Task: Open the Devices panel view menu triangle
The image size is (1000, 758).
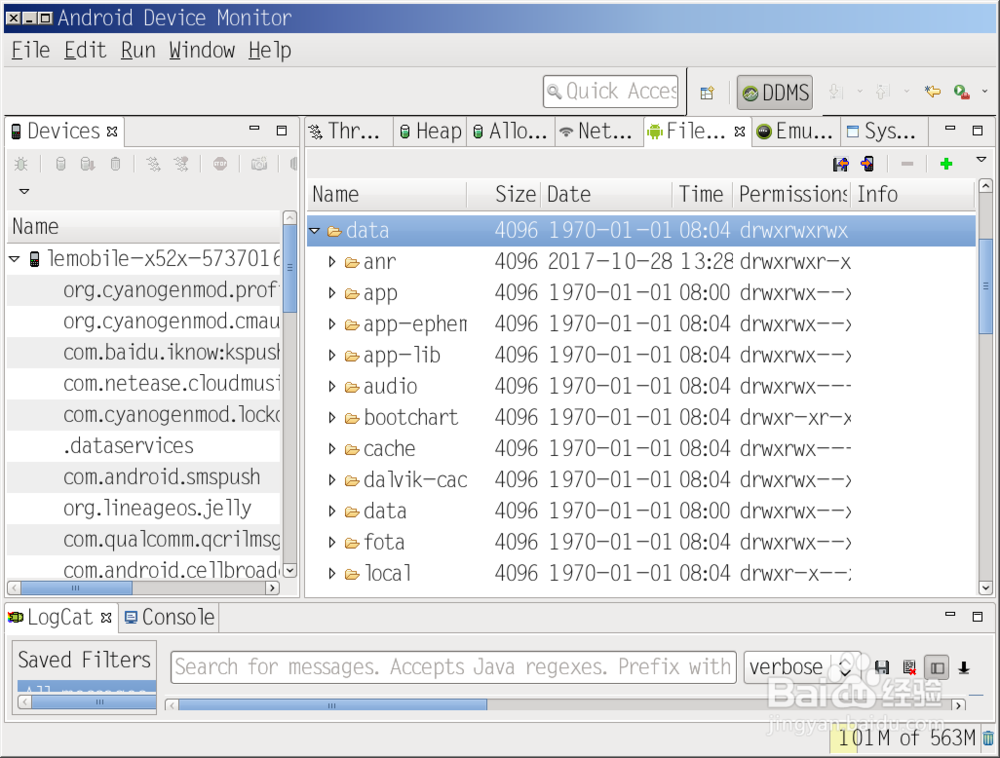Action: point(24,191)
